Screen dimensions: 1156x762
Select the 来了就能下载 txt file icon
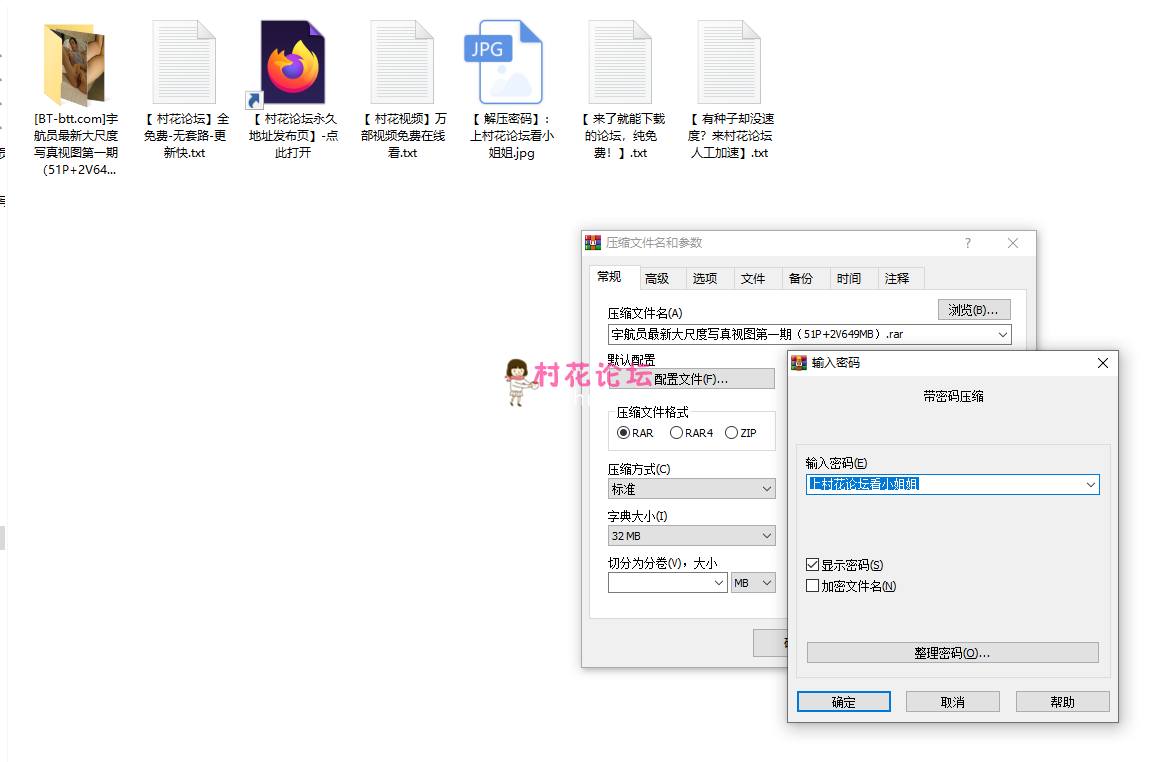620,63
